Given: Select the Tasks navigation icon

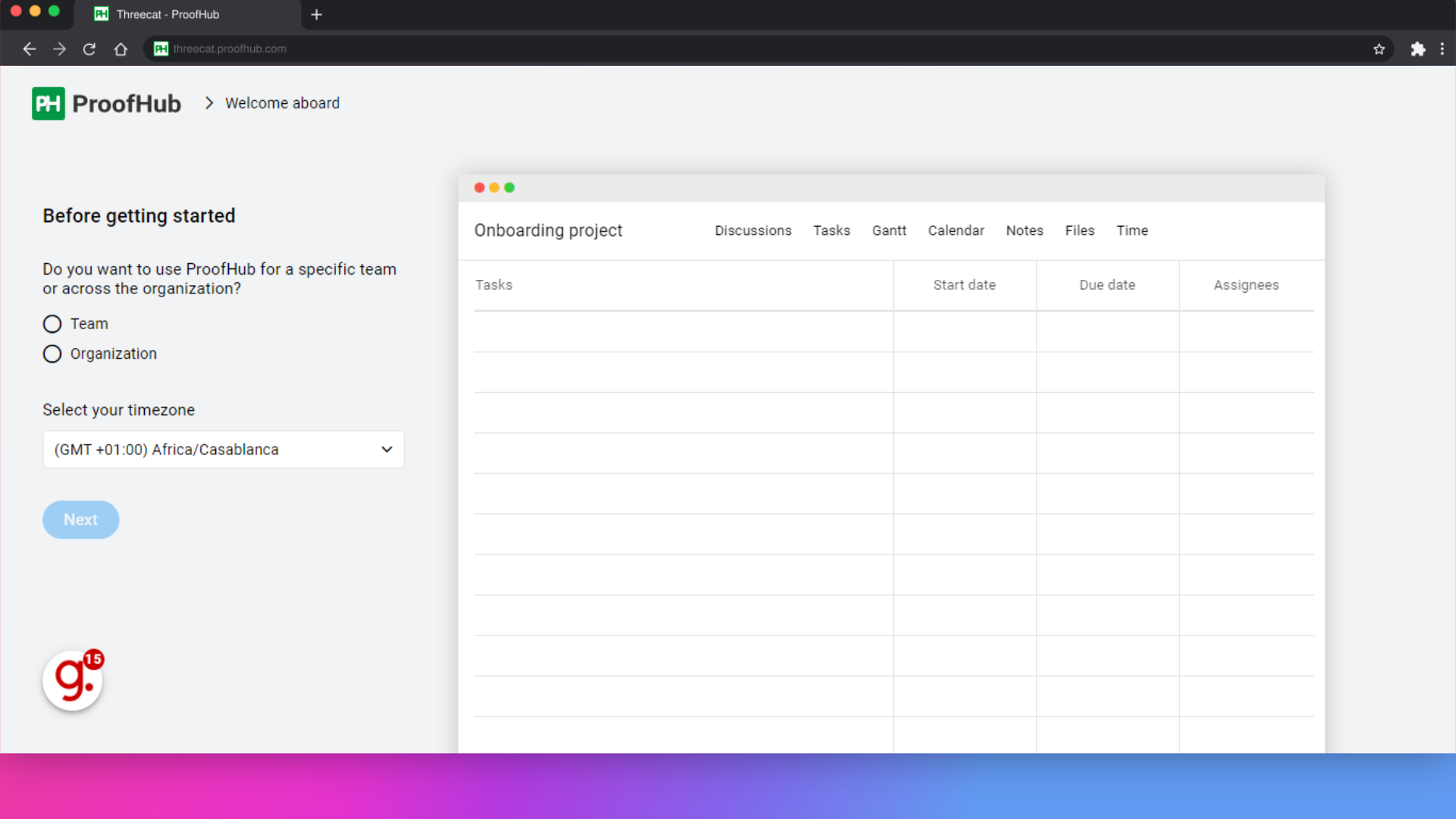Looking at the screenshot, I should (831, 230).
